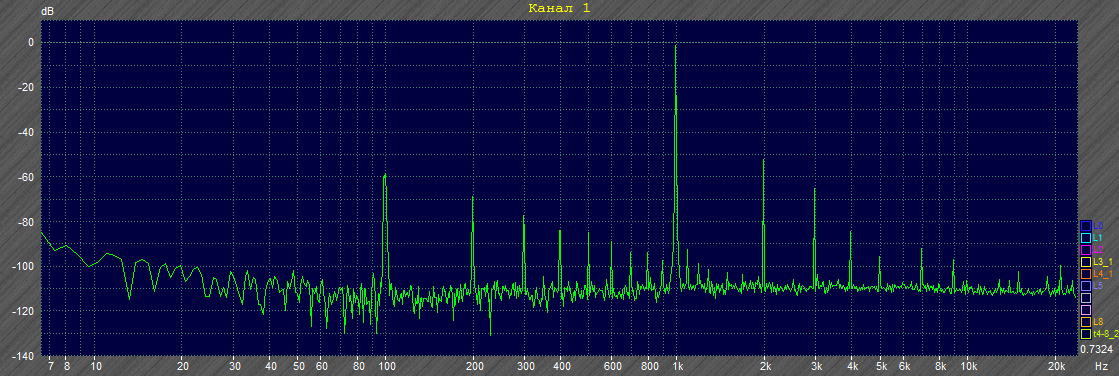This screenshot has height=376, width=1119.
Task: Select the L3_1 legend label
Action: (x=1103, y=263)
